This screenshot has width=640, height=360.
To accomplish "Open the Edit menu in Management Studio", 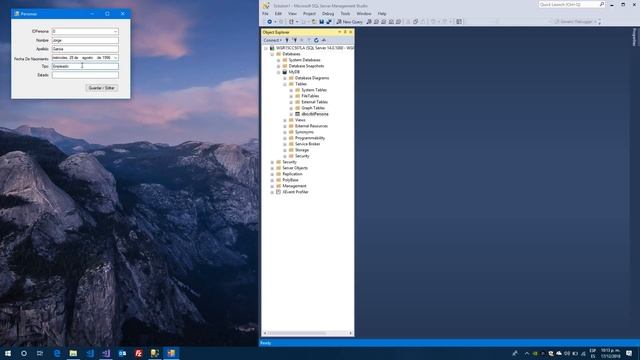I will [278, 13].
